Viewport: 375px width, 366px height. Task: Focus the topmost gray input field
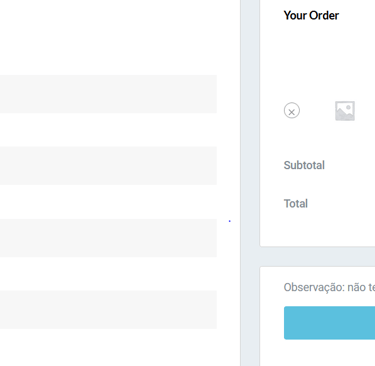click(108, 94)
